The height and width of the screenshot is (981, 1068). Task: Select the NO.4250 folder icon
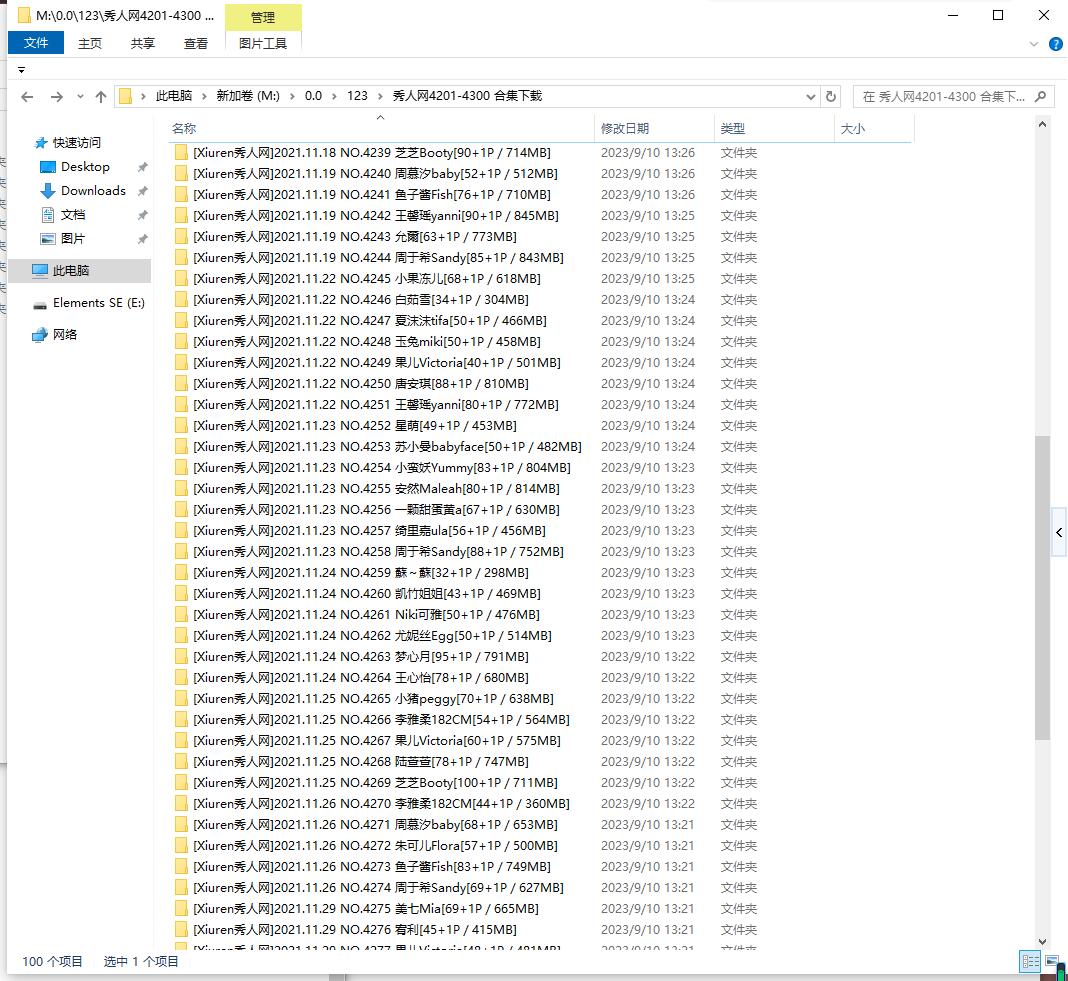tap(181, 384)
